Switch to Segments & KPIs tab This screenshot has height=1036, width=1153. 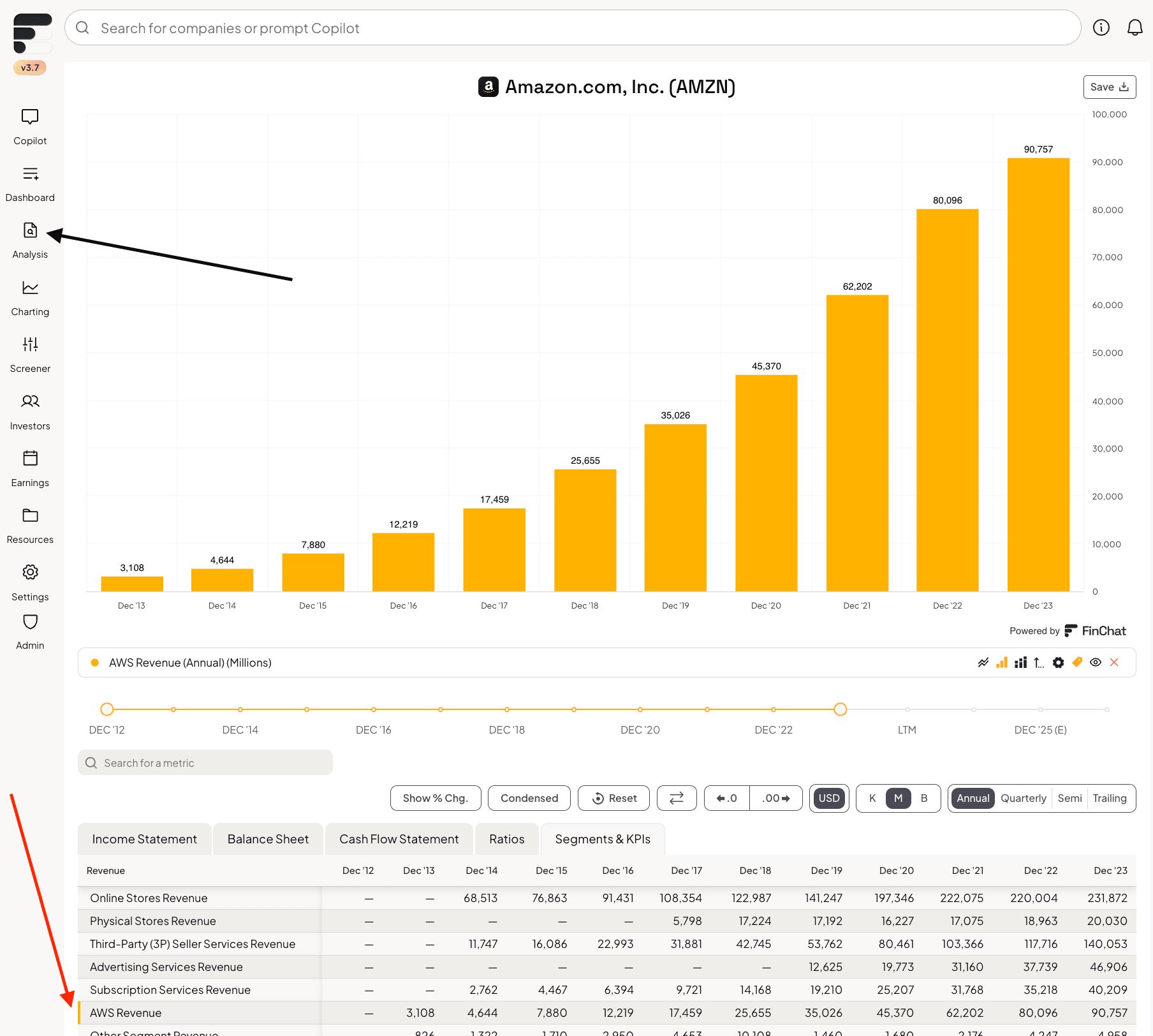[x=603, y=839]
